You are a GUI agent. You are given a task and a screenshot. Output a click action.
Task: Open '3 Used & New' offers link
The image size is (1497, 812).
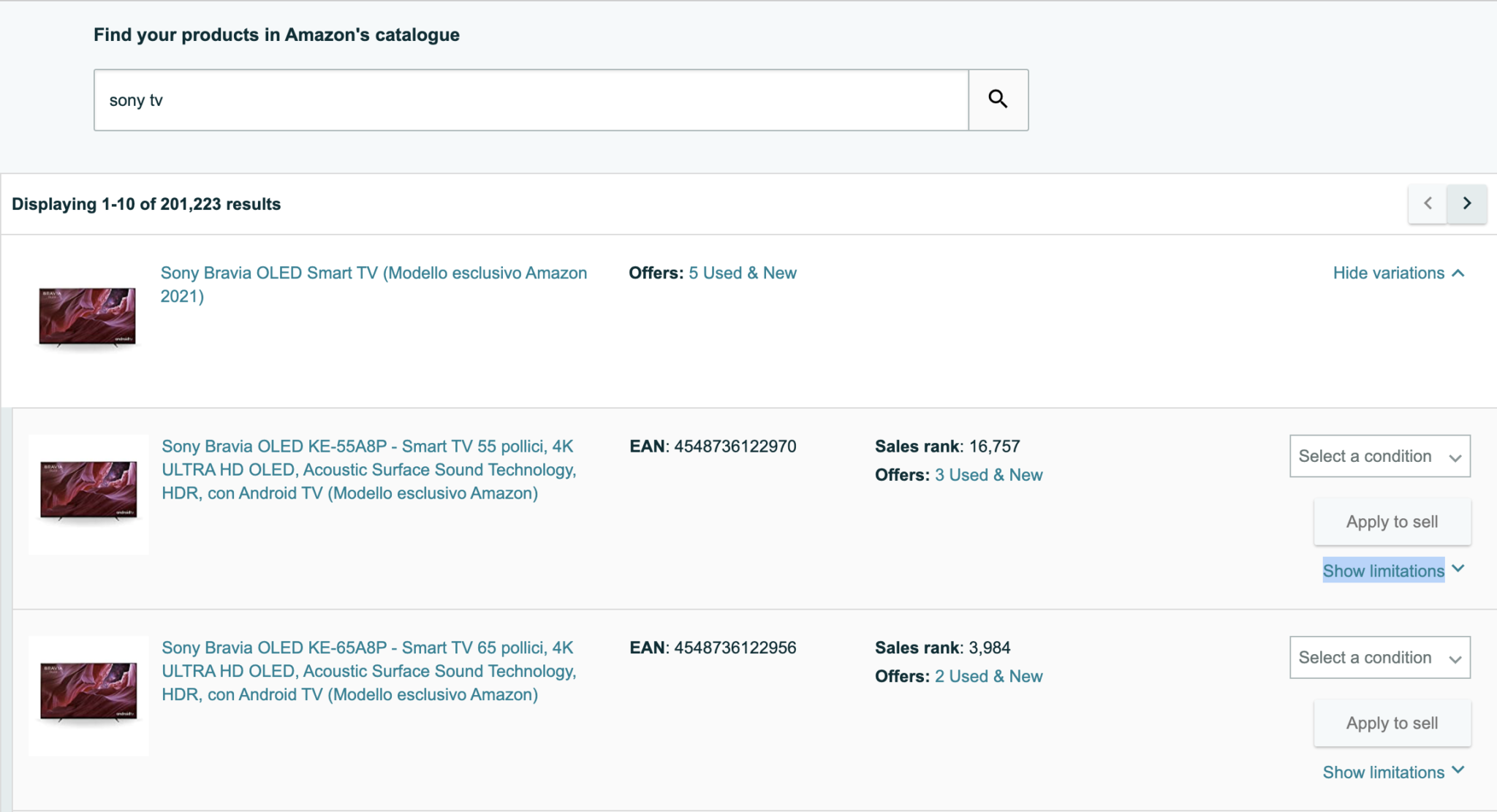[x=989, y=475]
